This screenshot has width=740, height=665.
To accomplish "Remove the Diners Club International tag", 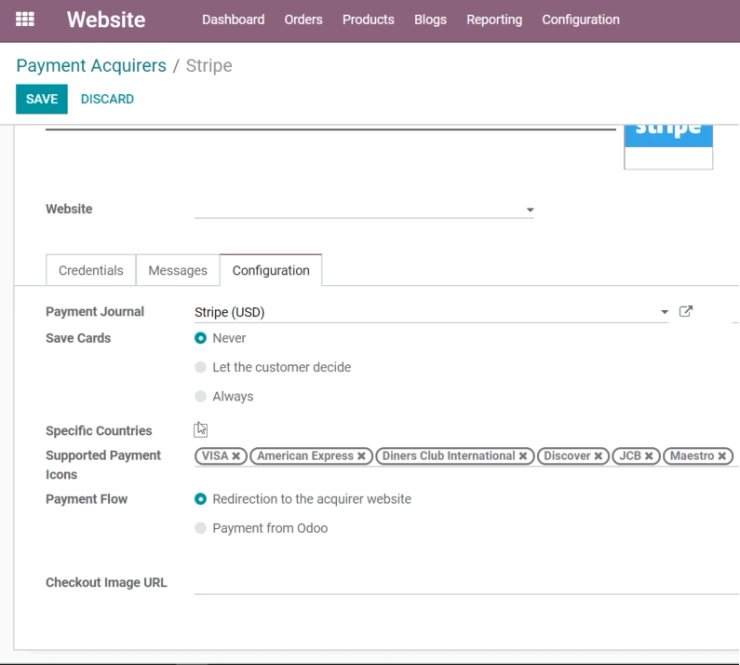I will (523, 456).
